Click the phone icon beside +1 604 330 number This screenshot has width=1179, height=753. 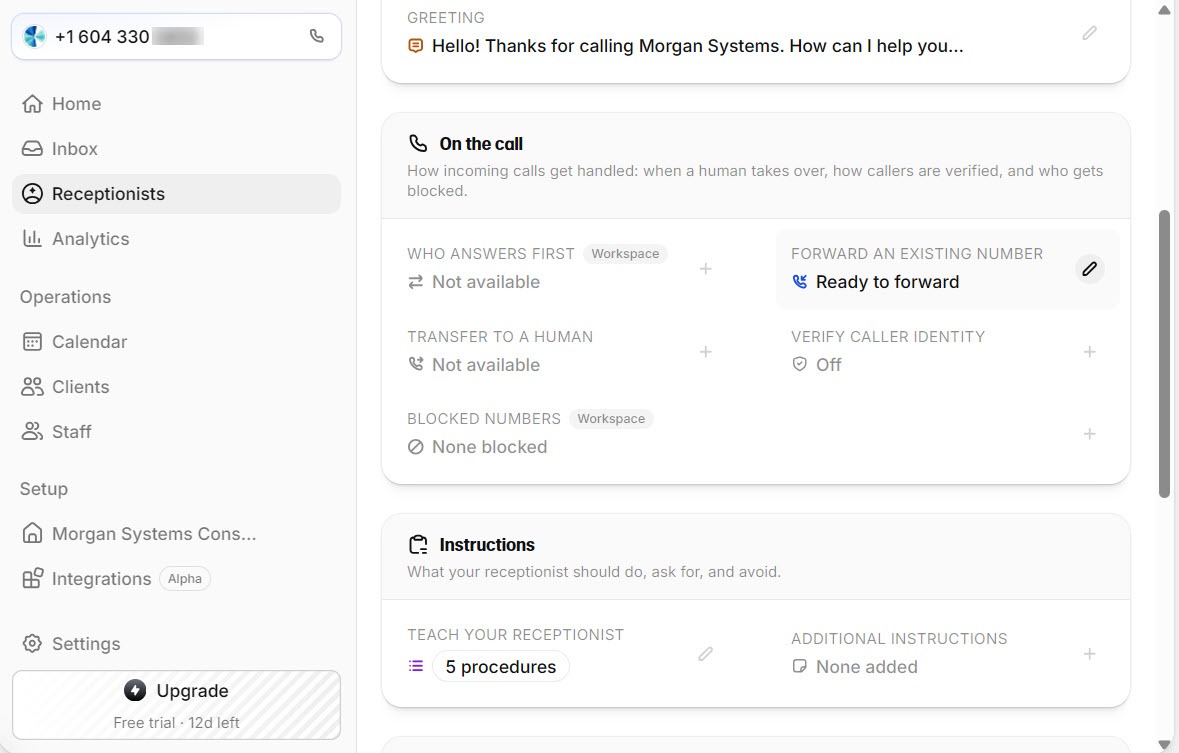click(317, 36)
